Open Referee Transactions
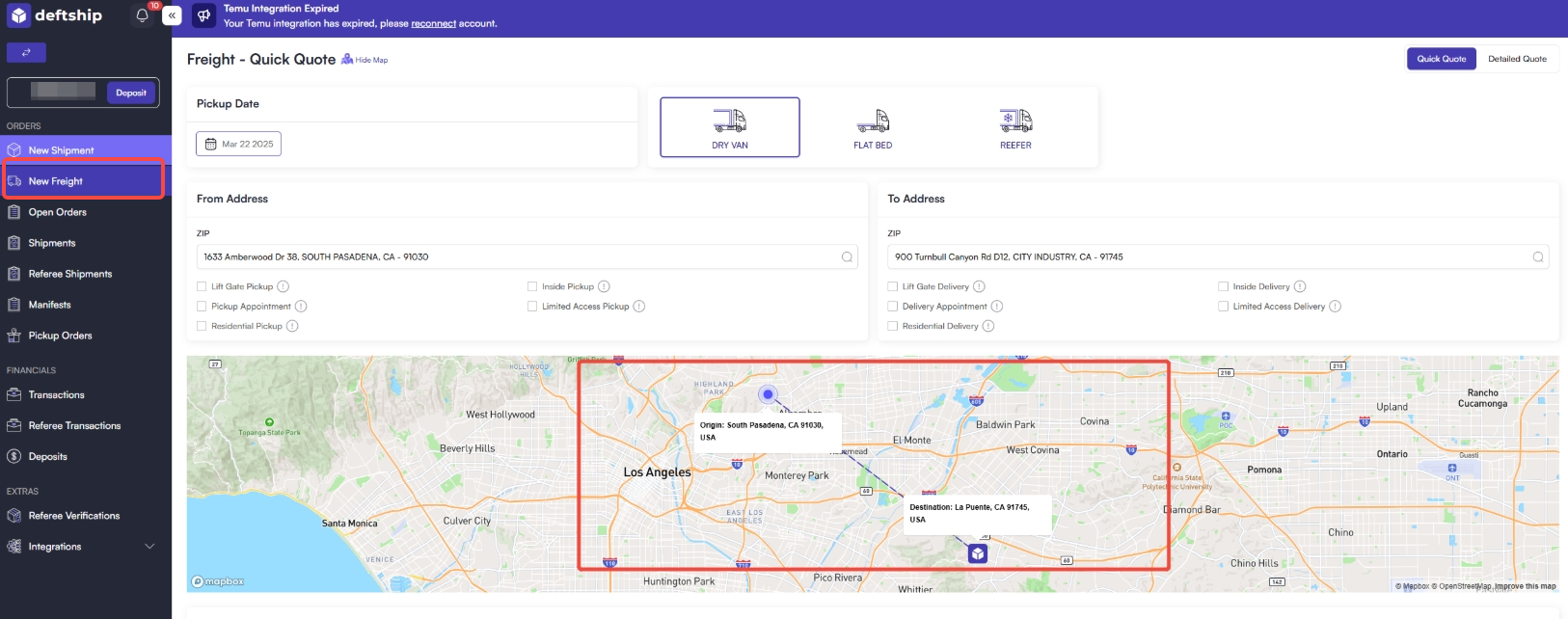Image resolution: width=1568 pixels, height=619 pixels. (x=86, y=426)
